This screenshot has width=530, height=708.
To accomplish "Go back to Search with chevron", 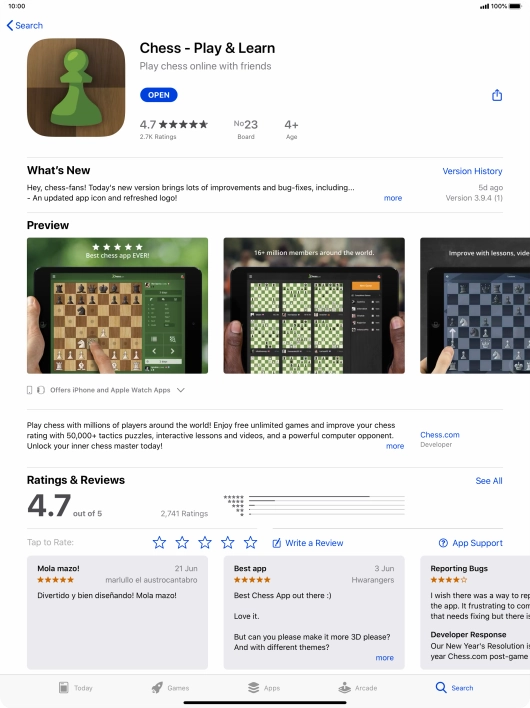I will 25,25.
